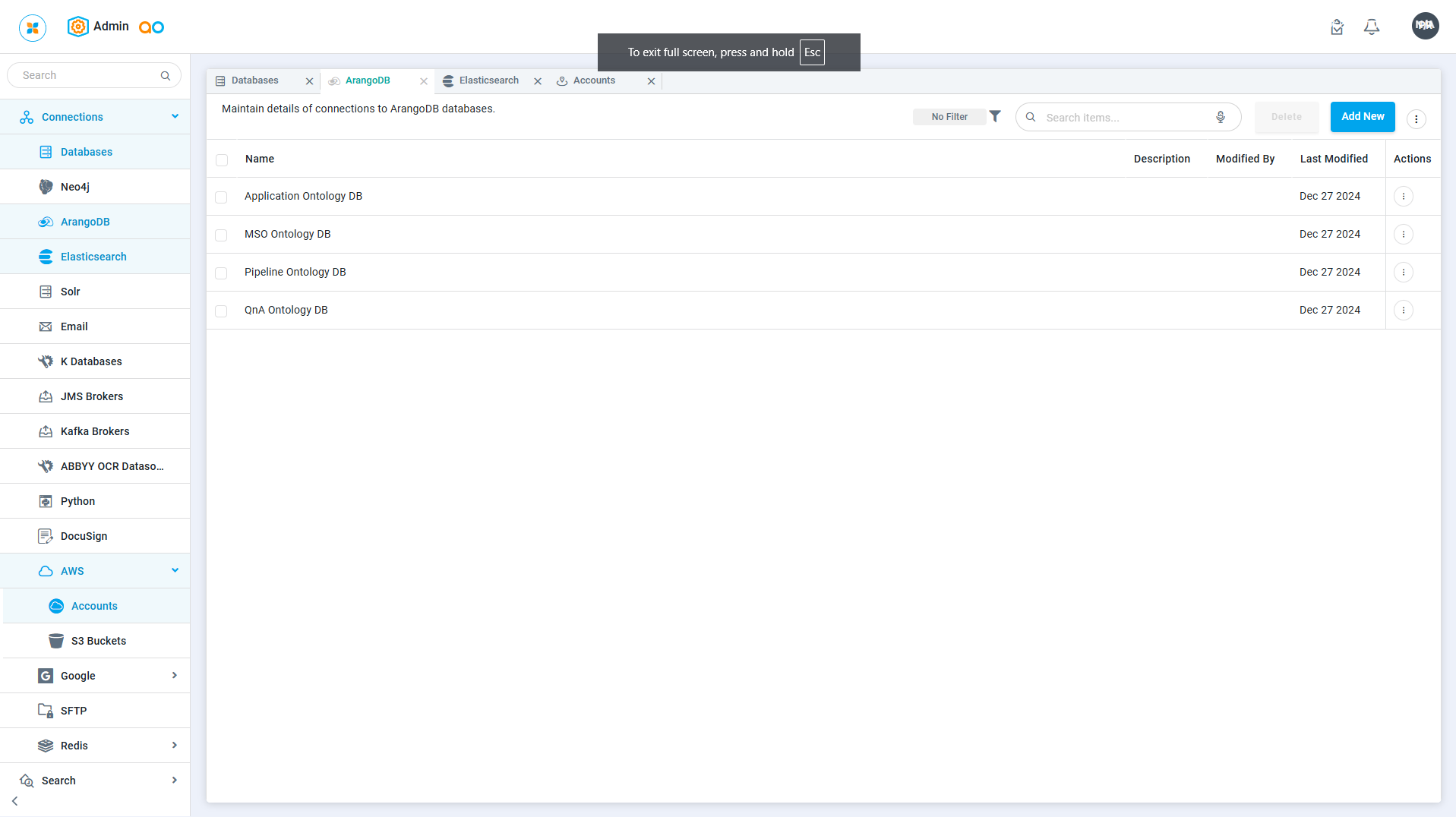Click the Add New button

(1362, 117)
